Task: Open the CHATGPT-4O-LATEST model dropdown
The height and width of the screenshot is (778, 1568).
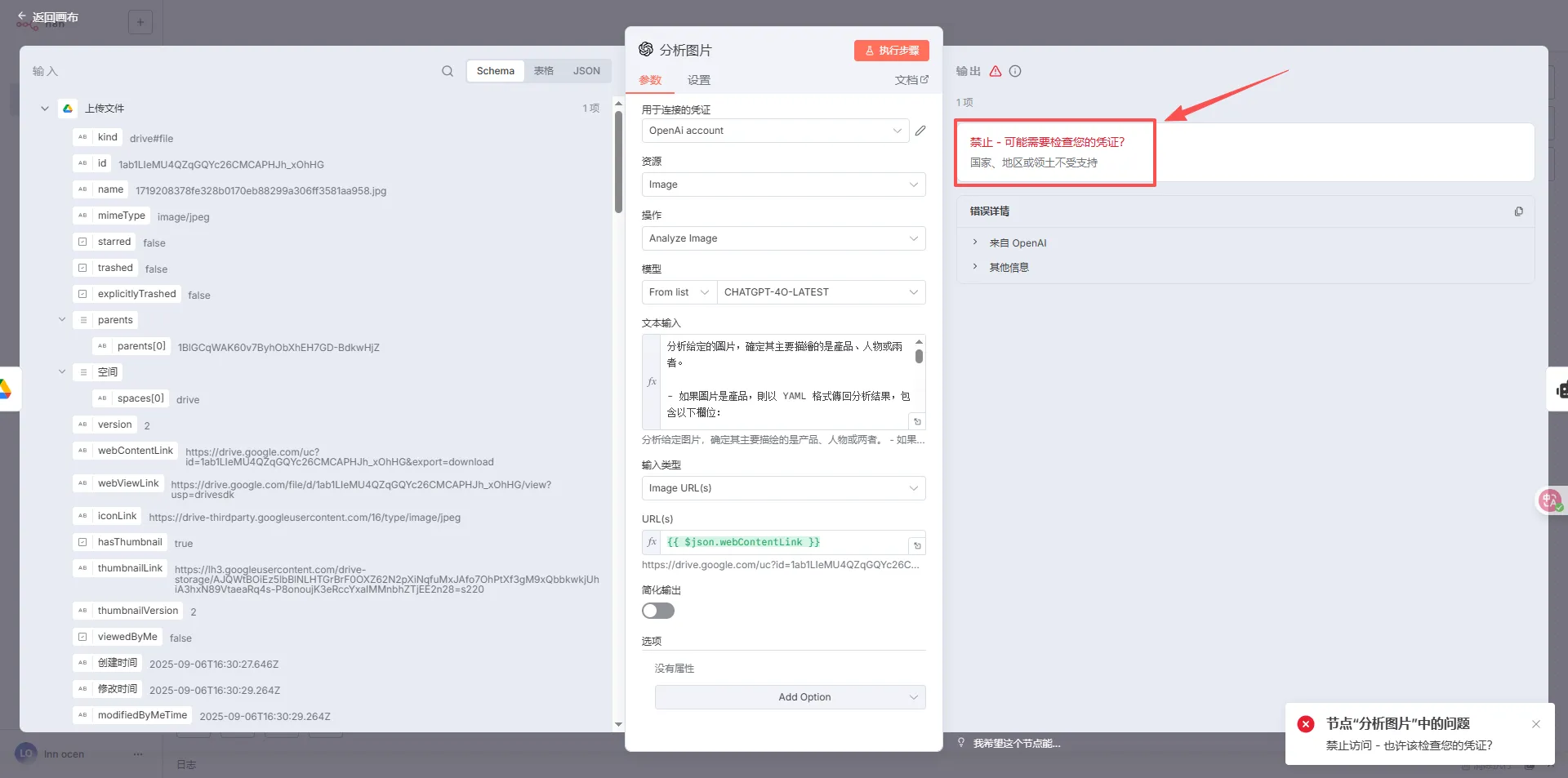Action: click(x=820, y=292)
